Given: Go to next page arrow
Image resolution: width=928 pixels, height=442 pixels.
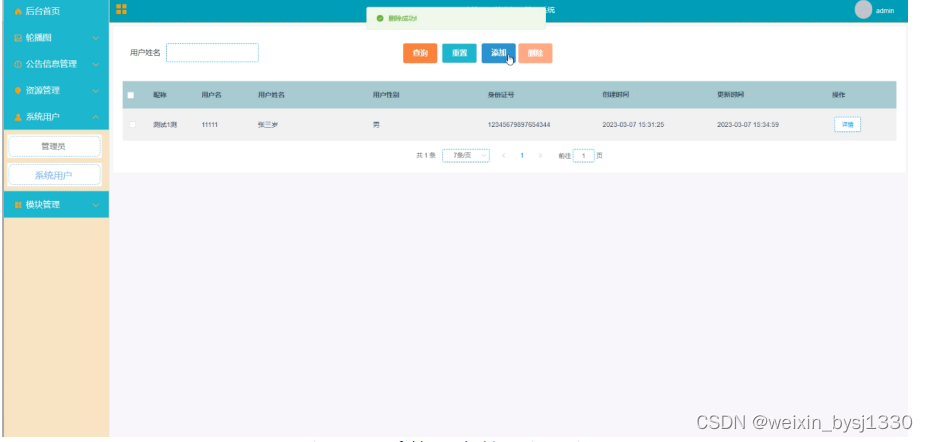Looking at the screenshot, I should coord(540,156).
